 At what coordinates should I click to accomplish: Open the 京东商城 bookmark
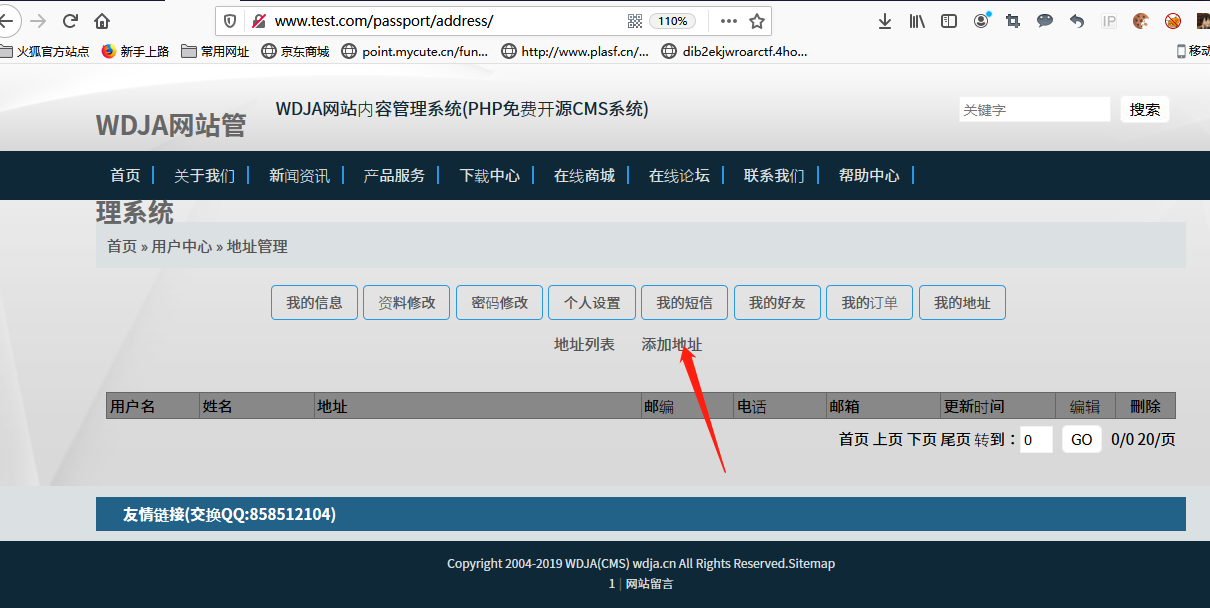tap(295, 51)
